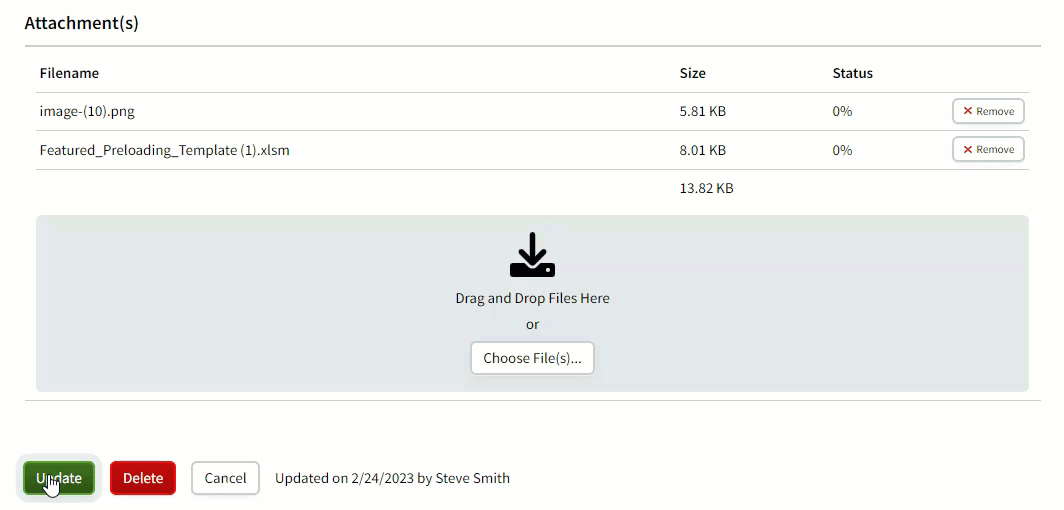
Task: Click the Size column header
Action: pos(692,73)
